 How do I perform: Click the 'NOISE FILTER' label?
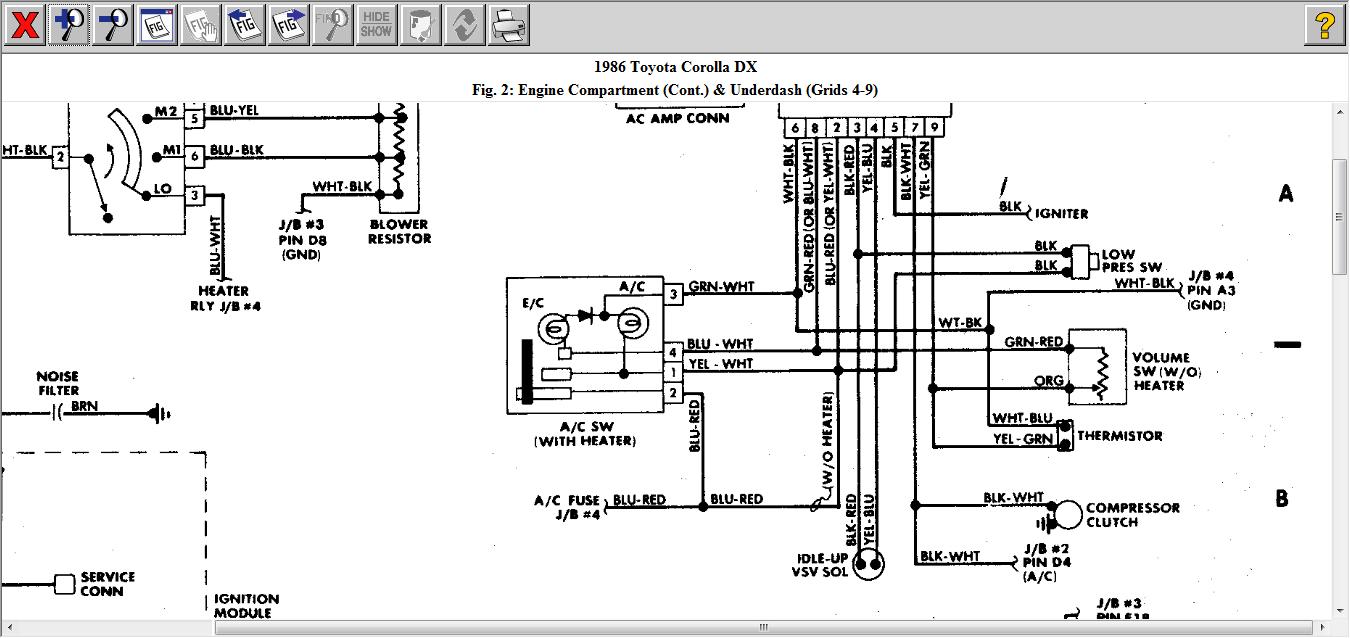pyautogui.click(x=58, y=384)
